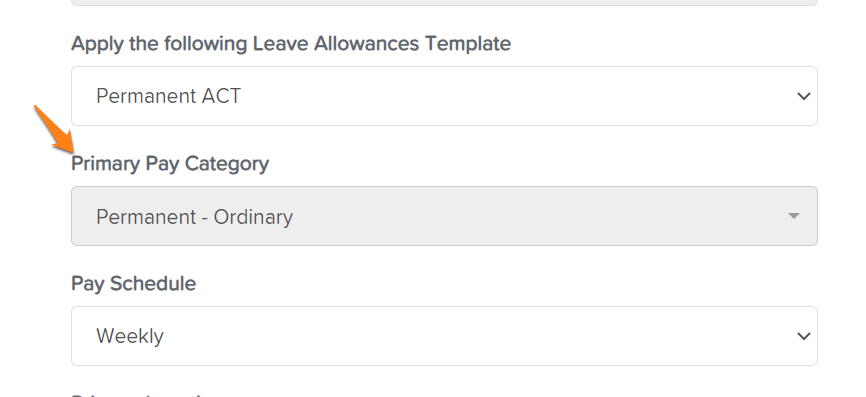Select the 'Weekly' value text
866x397 pixels.
point(130,336)
